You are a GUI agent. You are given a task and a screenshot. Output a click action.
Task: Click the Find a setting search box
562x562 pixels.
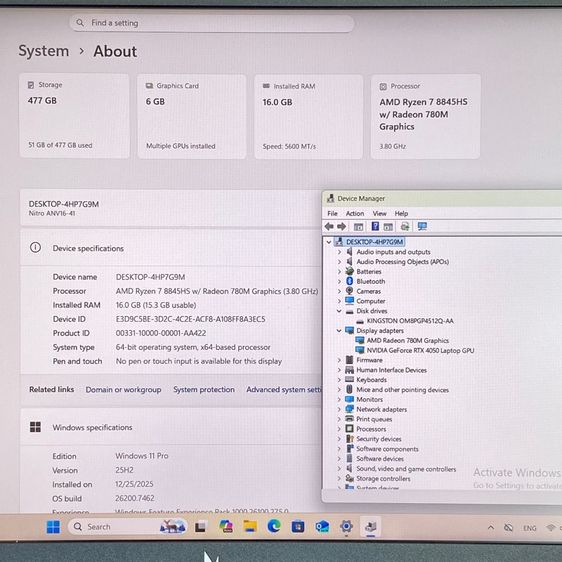click(x=211, y=23)
